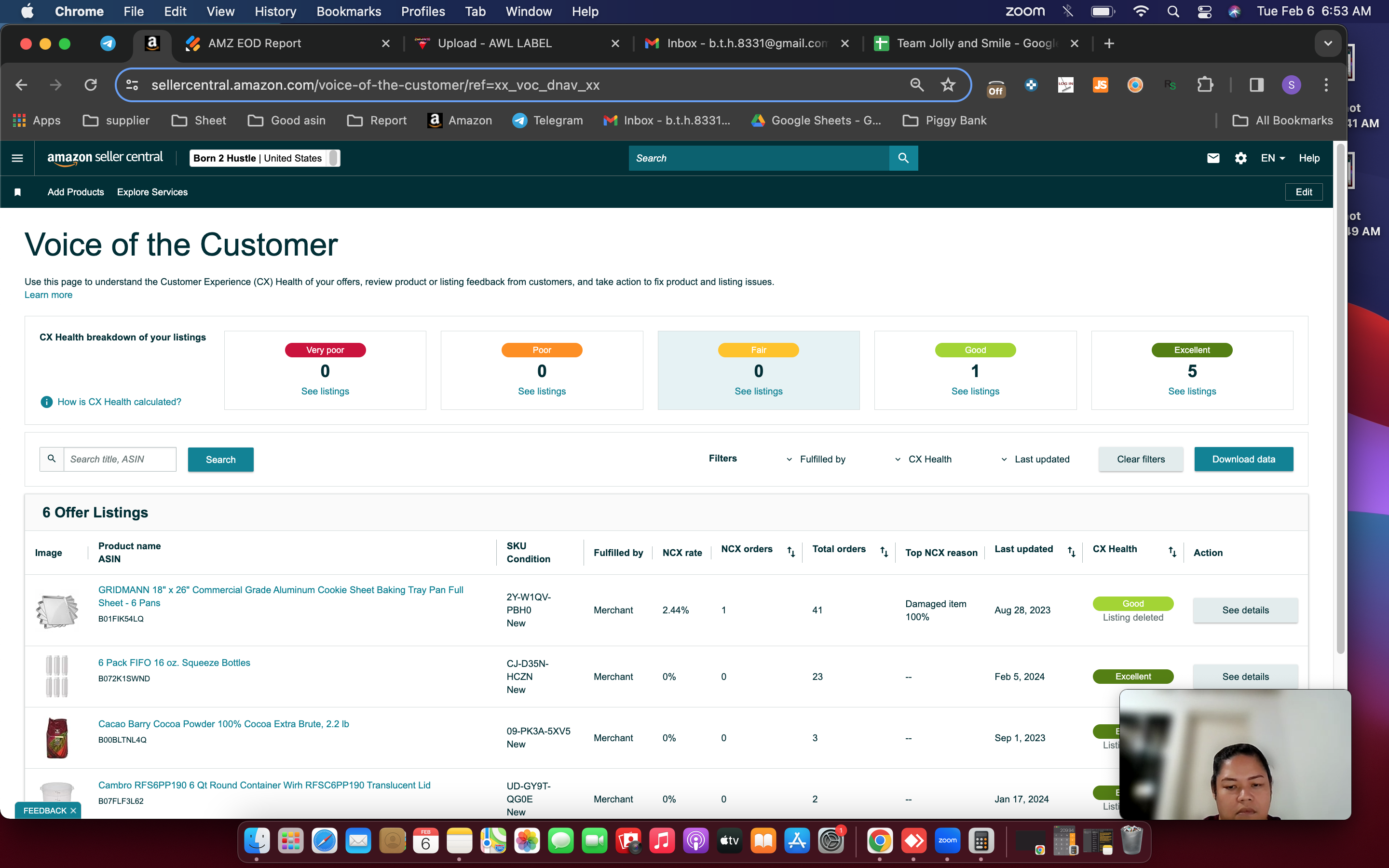Click the info icon beside CX Health calculated
Viewport: 1389px width, 868px height.
coord(46,402)
